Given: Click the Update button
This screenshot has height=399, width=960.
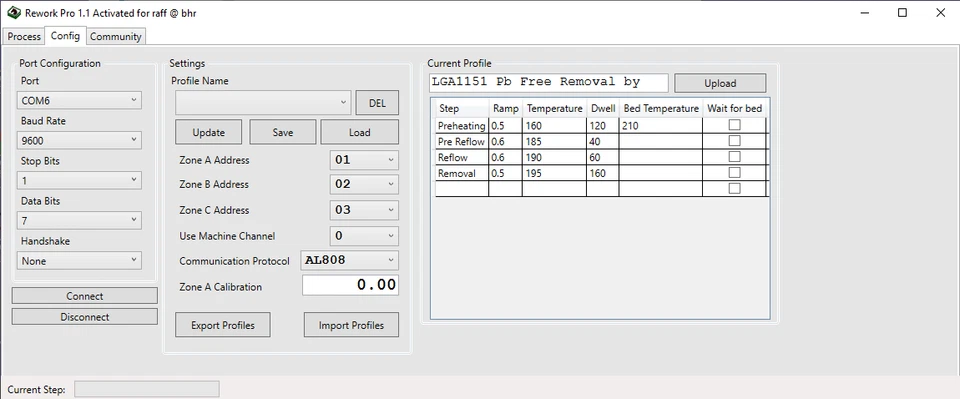Looking at the screenshot, I should tap(209, 132).
